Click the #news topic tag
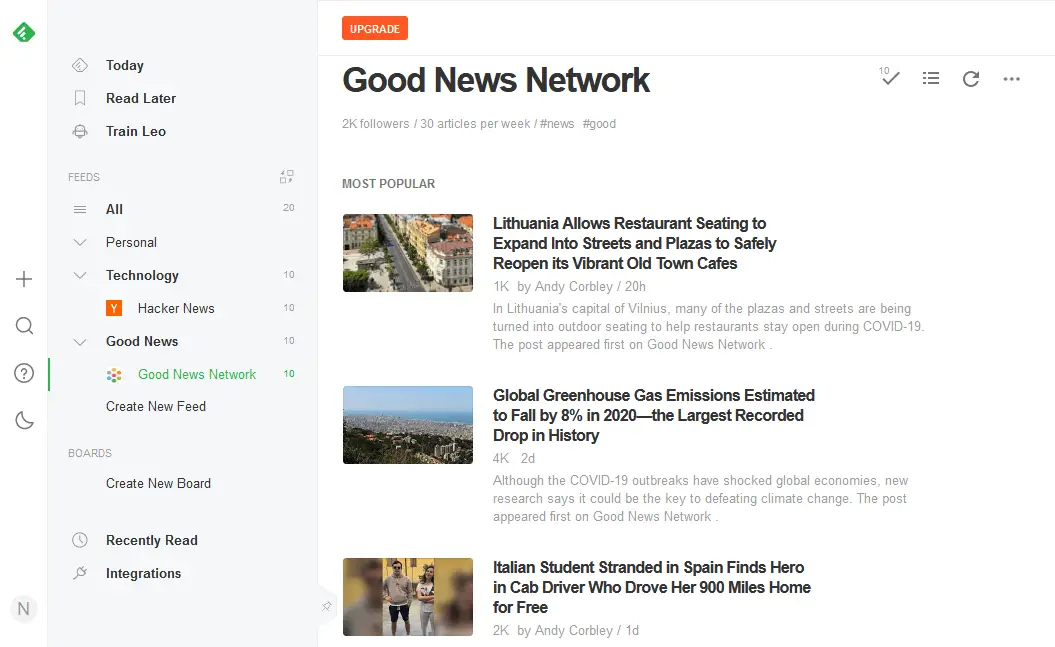 tap(557, 124)
